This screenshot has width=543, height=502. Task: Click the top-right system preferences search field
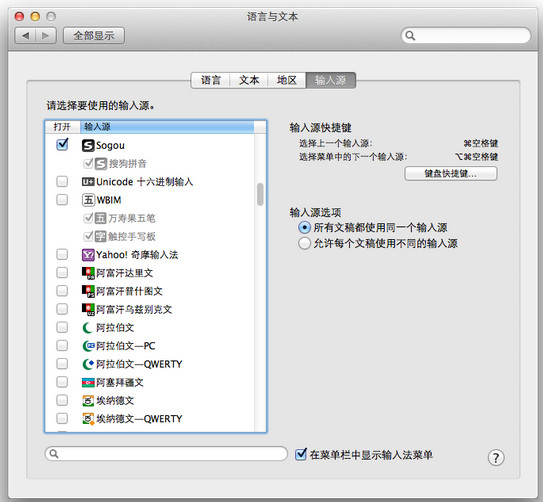click(x=466, y=35)
